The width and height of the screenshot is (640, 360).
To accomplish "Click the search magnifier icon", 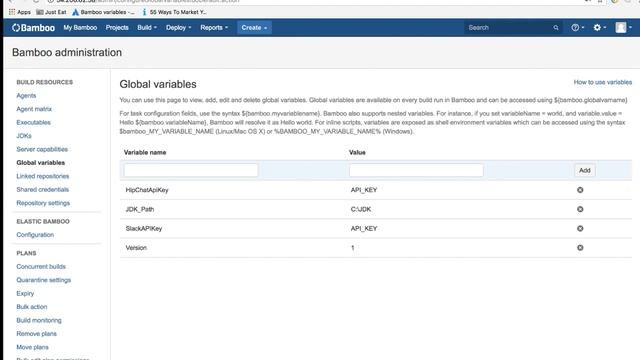I will (556, 28).
